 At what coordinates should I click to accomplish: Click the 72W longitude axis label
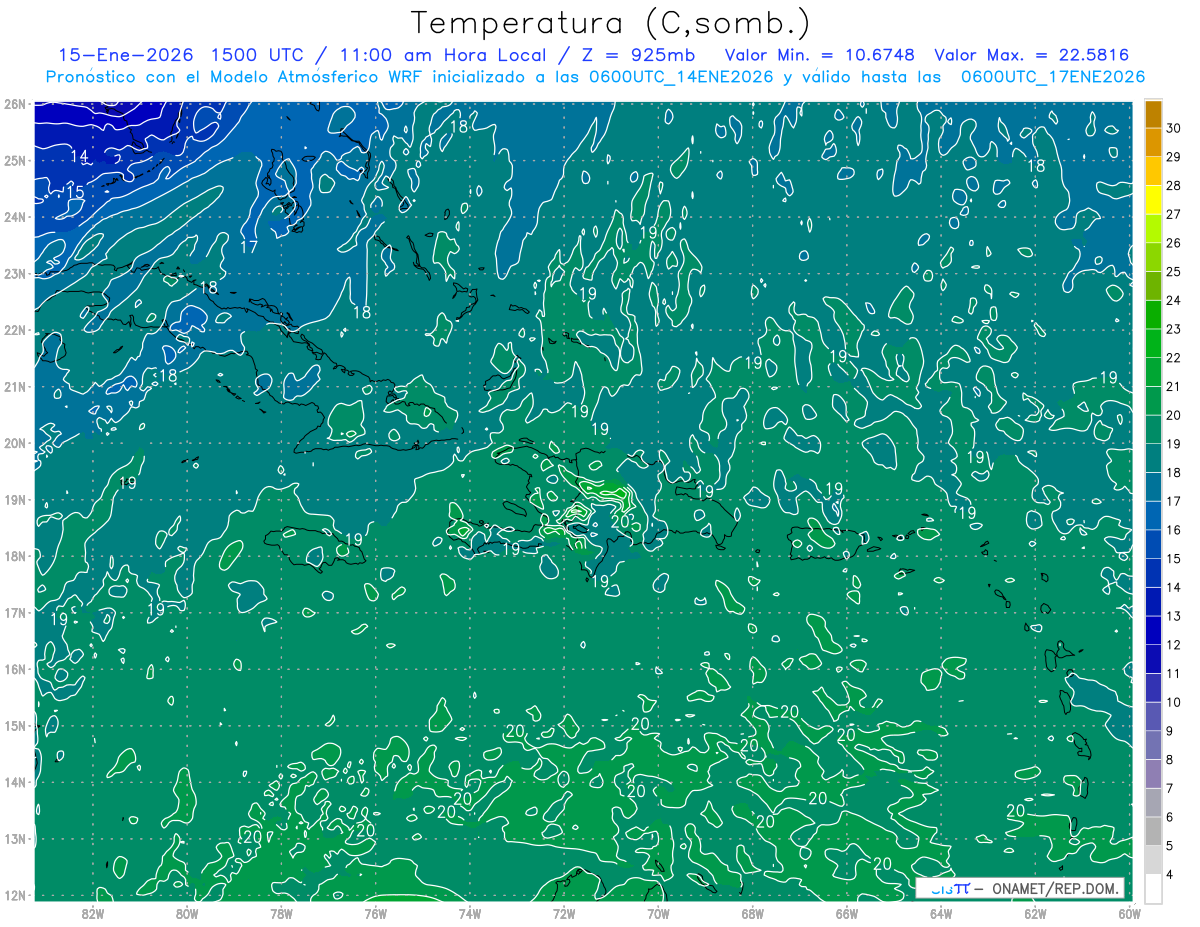point(564,913)
